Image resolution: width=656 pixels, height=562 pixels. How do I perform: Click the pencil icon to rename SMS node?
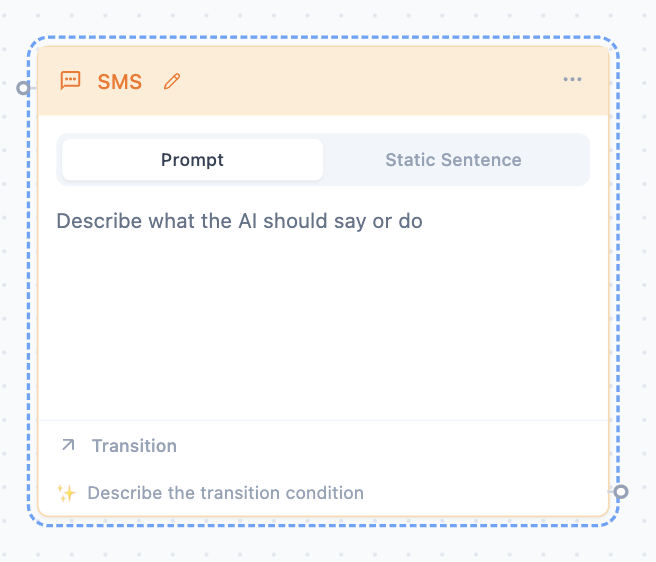(172, 81)
